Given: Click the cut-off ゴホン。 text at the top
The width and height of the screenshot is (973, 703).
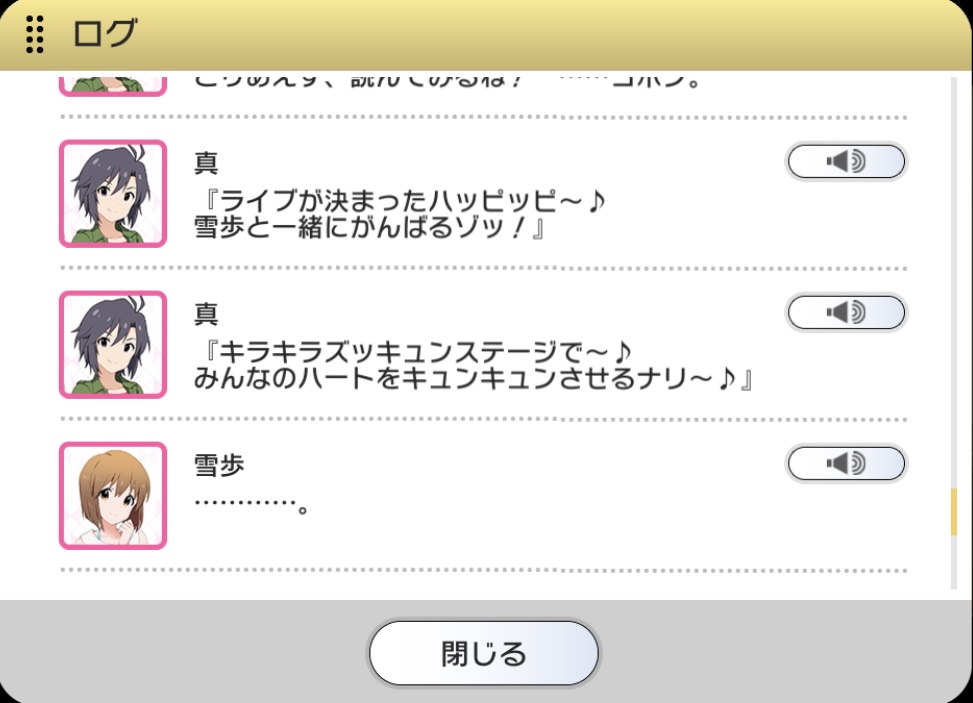Looking at the screenshot, I should click(x=656, y=80).
